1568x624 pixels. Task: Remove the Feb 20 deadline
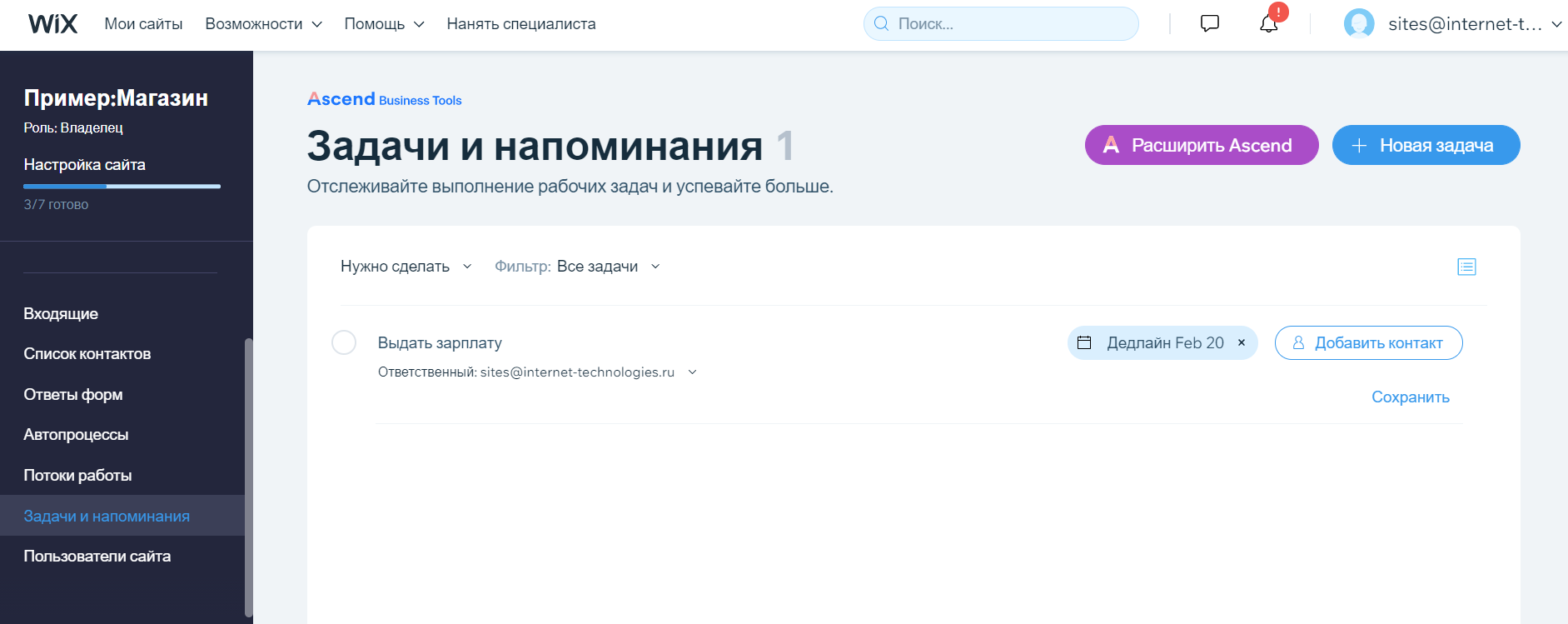pos(1242,342)
